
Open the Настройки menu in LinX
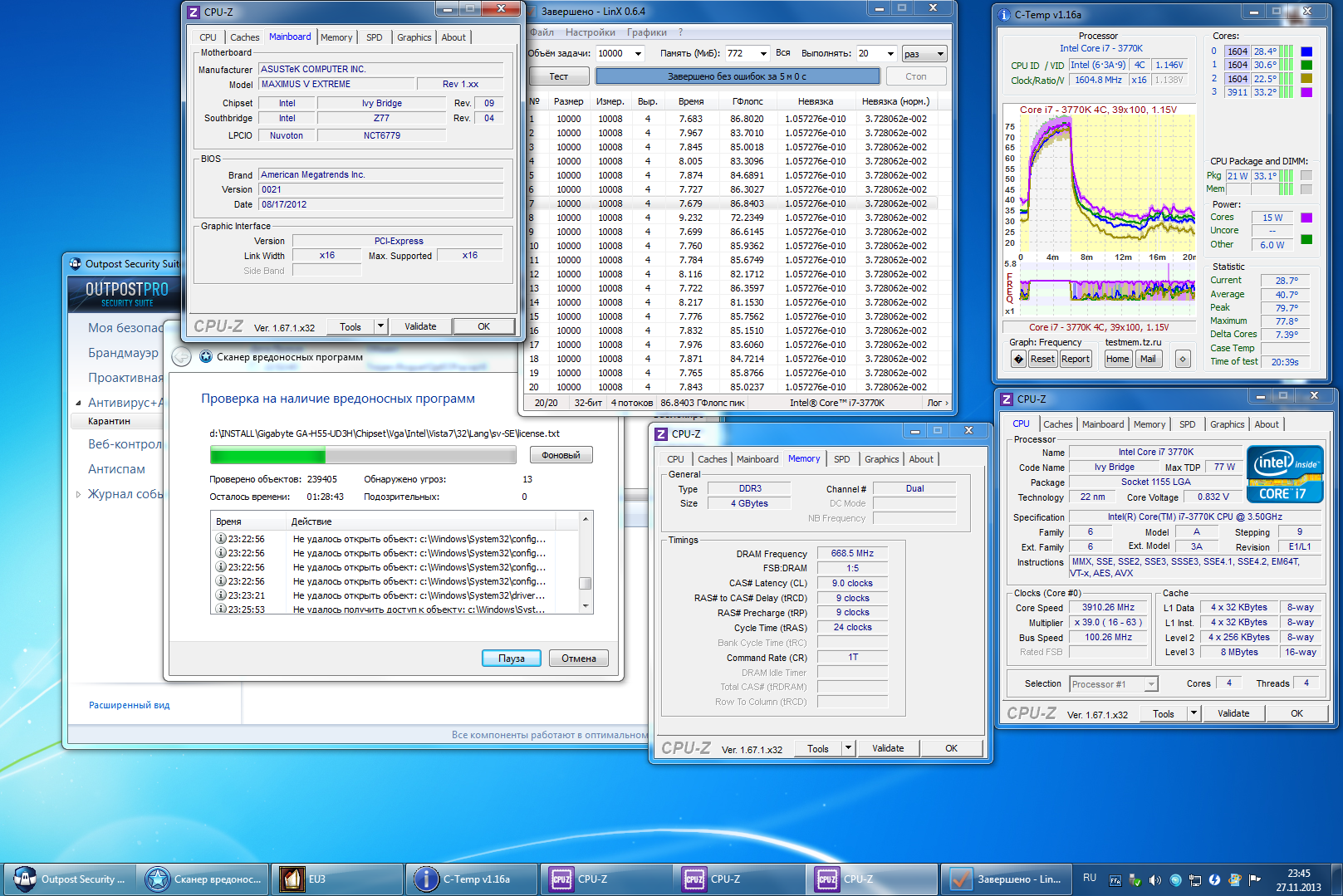[x=590, y=32]
